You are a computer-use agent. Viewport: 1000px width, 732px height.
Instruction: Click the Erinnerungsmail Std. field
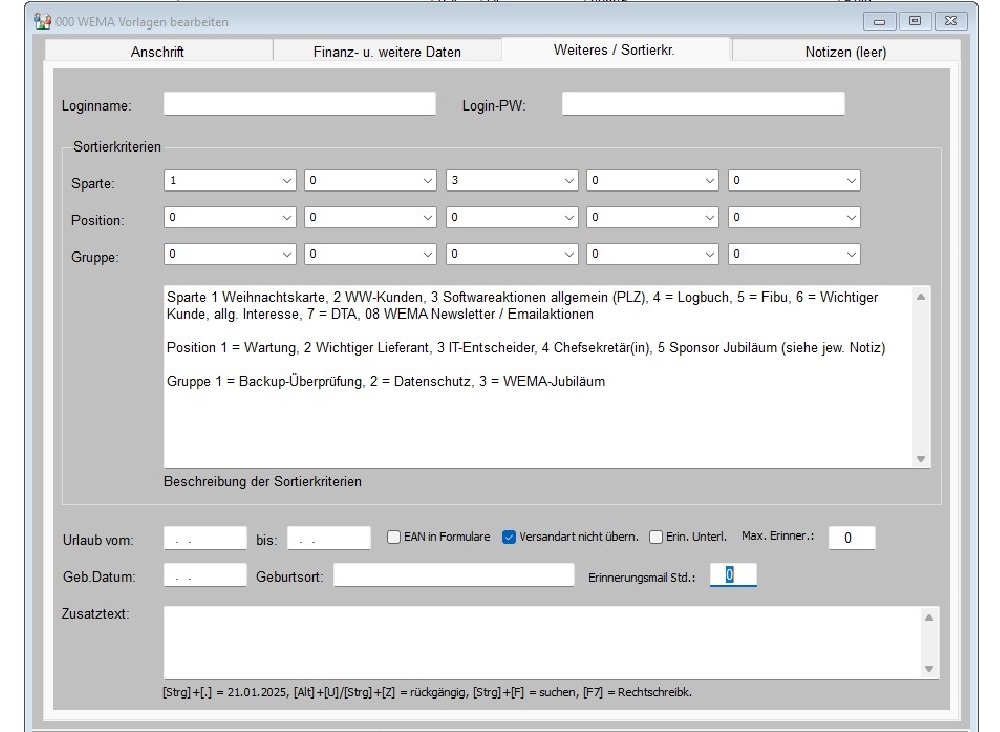733,575
